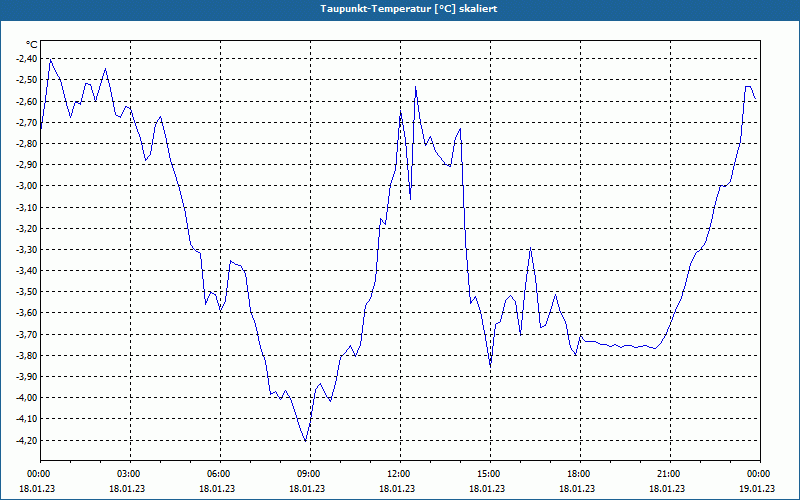Pick the '-2,80' y-axis tick label
The image size is (800, 500).
point(27,143)
